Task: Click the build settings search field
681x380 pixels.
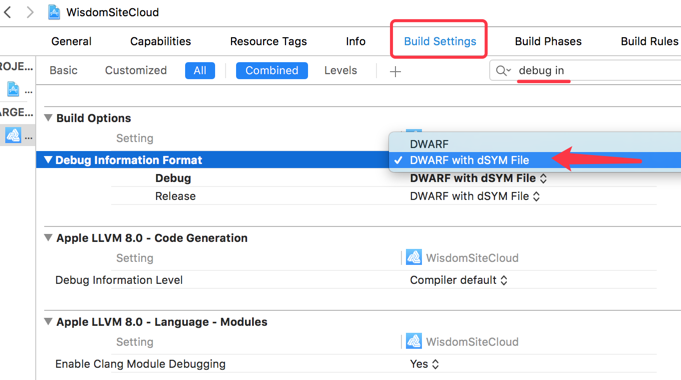Action: tap(585, 70)
